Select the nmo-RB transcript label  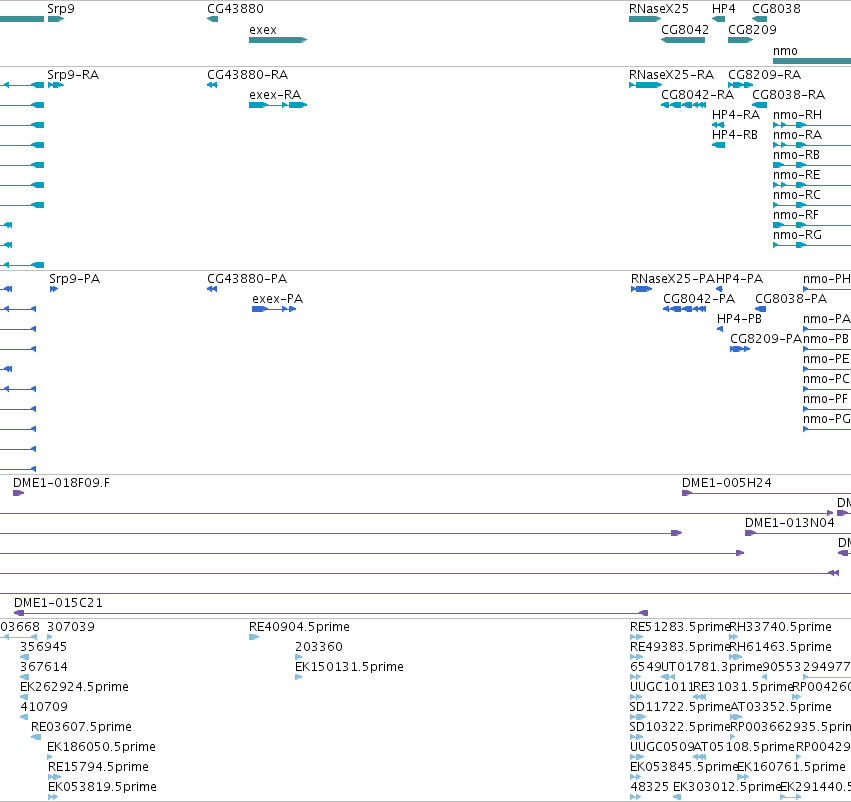796,155
